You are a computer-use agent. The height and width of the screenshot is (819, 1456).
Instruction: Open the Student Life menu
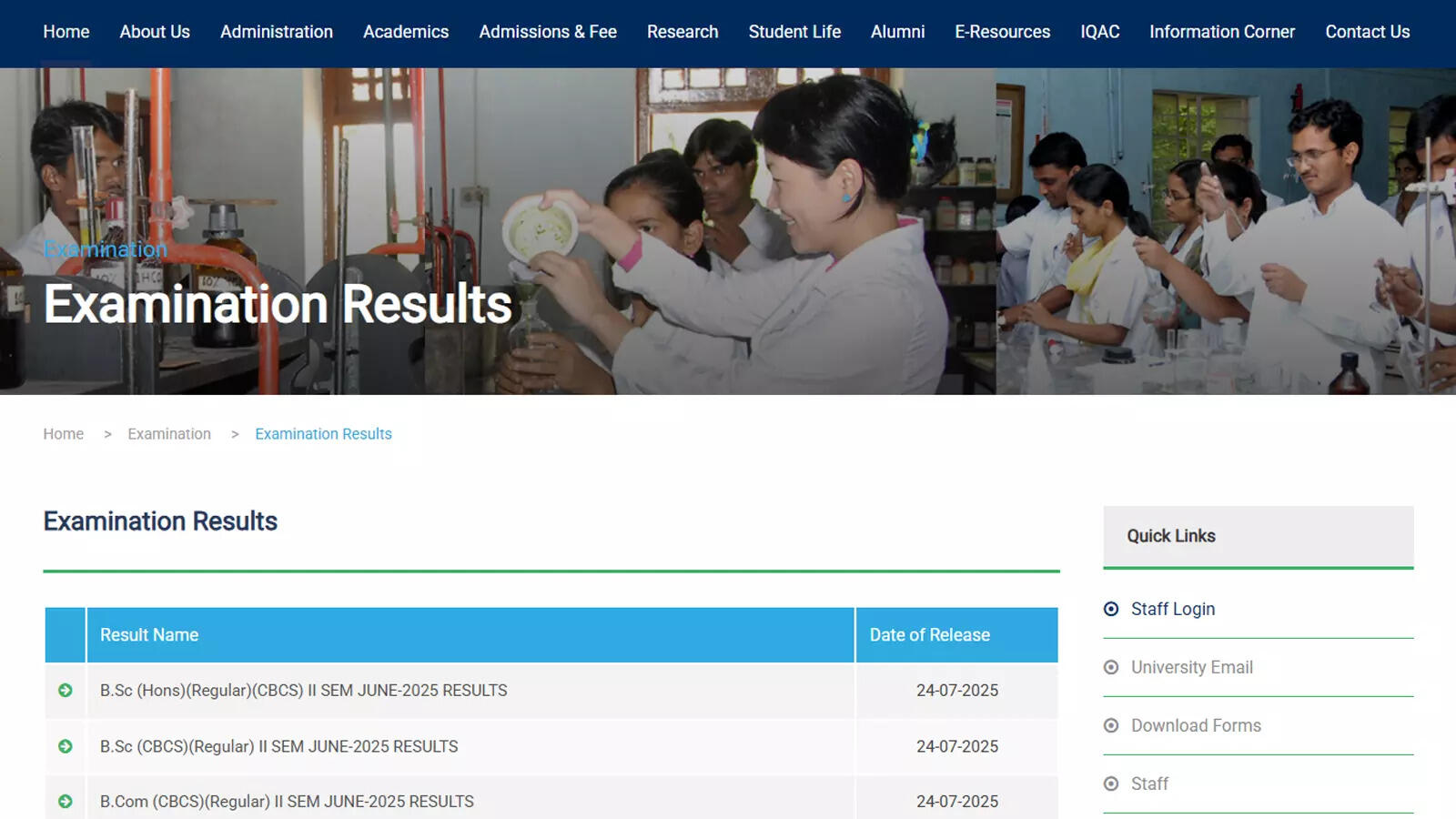click(x=794, y=32)
